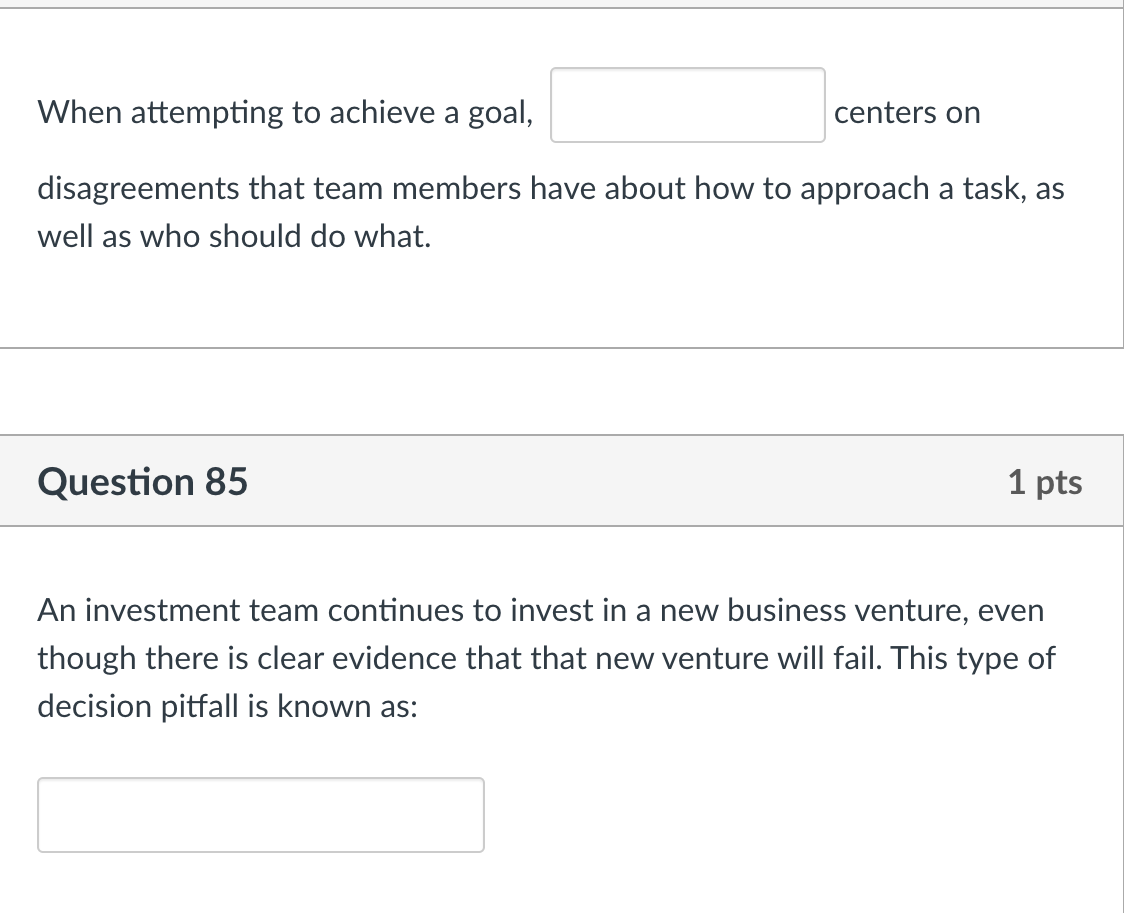Click the text "decision pitfall is known as:"
Image resolution: width=1124 pixels, height=913 pixels.
point(228,706)
